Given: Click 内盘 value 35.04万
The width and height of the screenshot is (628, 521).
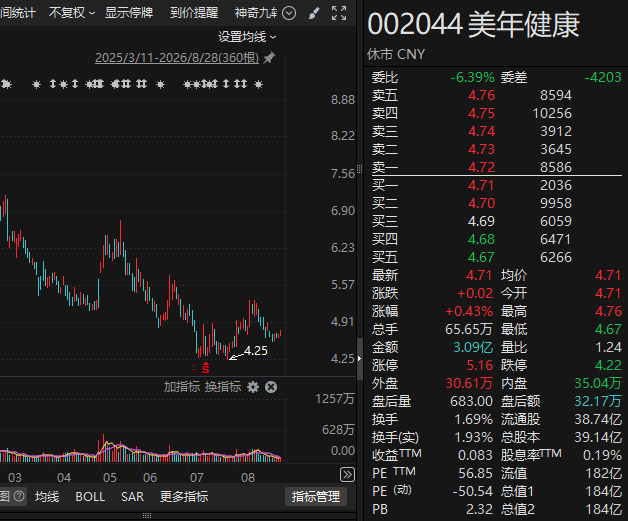Looking at the screenshot, I should 598,383.
